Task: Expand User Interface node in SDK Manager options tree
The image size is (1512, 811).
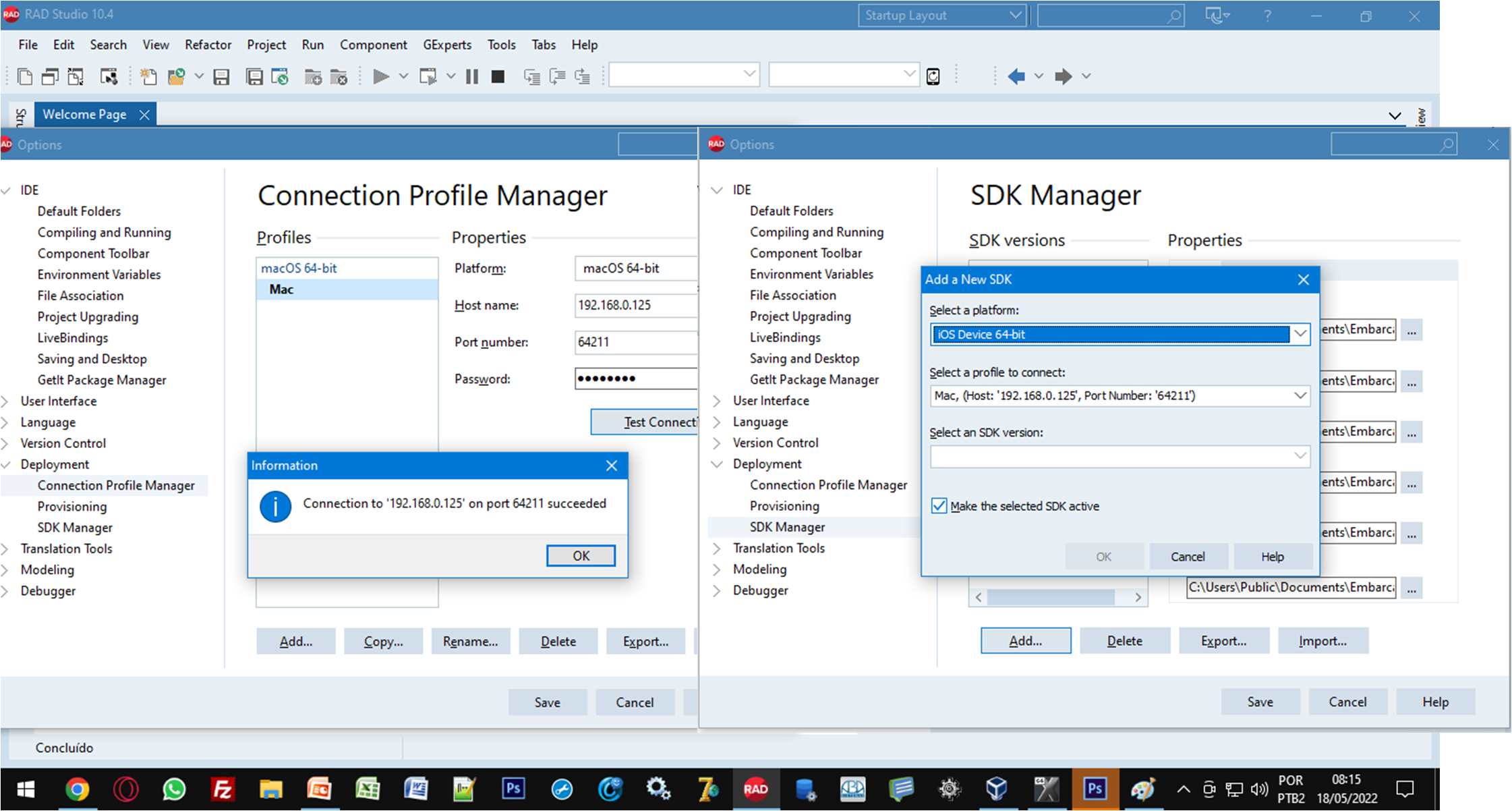Action: click(x=717, y=401)
